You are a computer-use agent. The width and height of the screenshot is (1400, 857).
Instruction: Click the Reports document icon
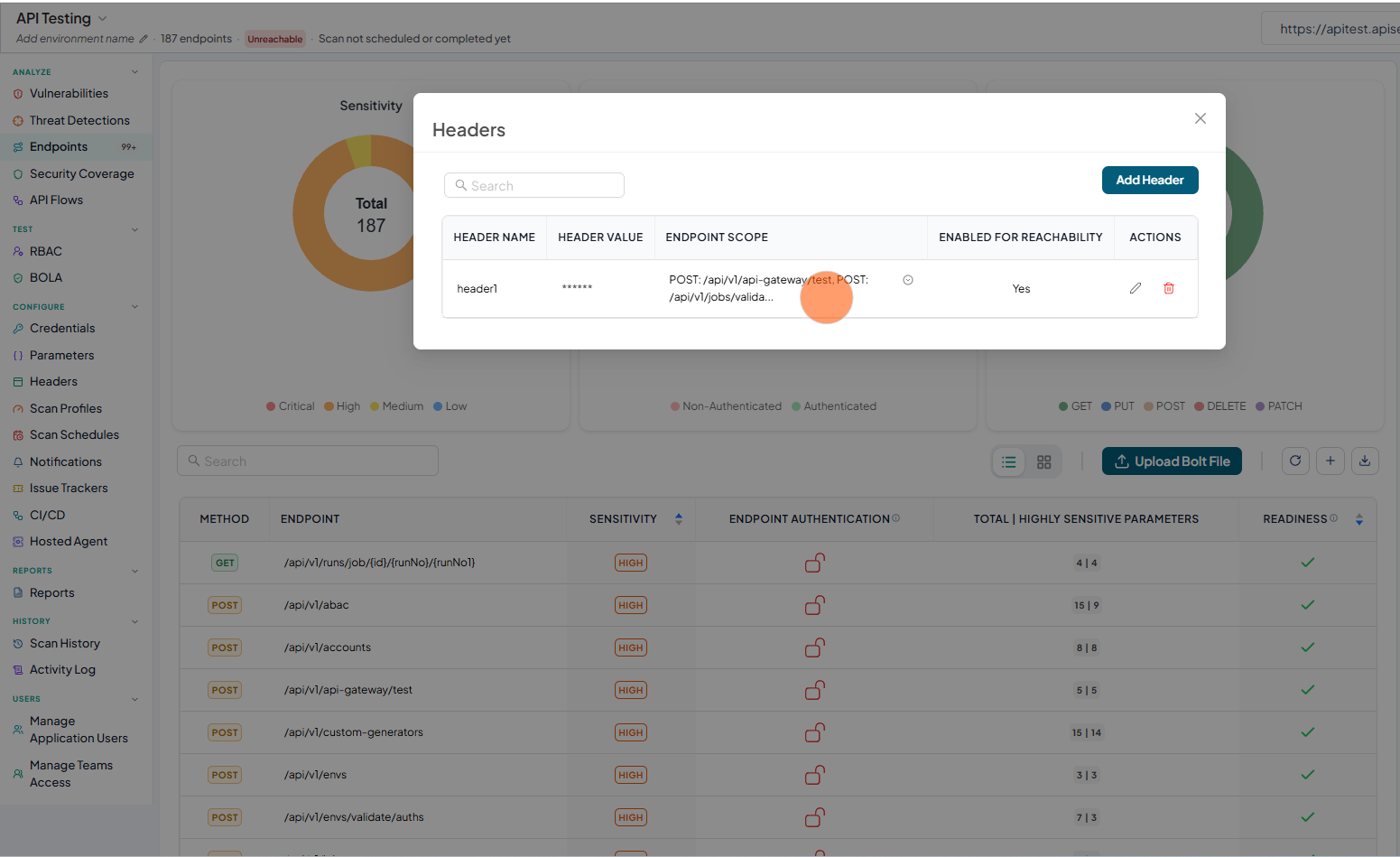pyautogui.click(x=18, y=593)
